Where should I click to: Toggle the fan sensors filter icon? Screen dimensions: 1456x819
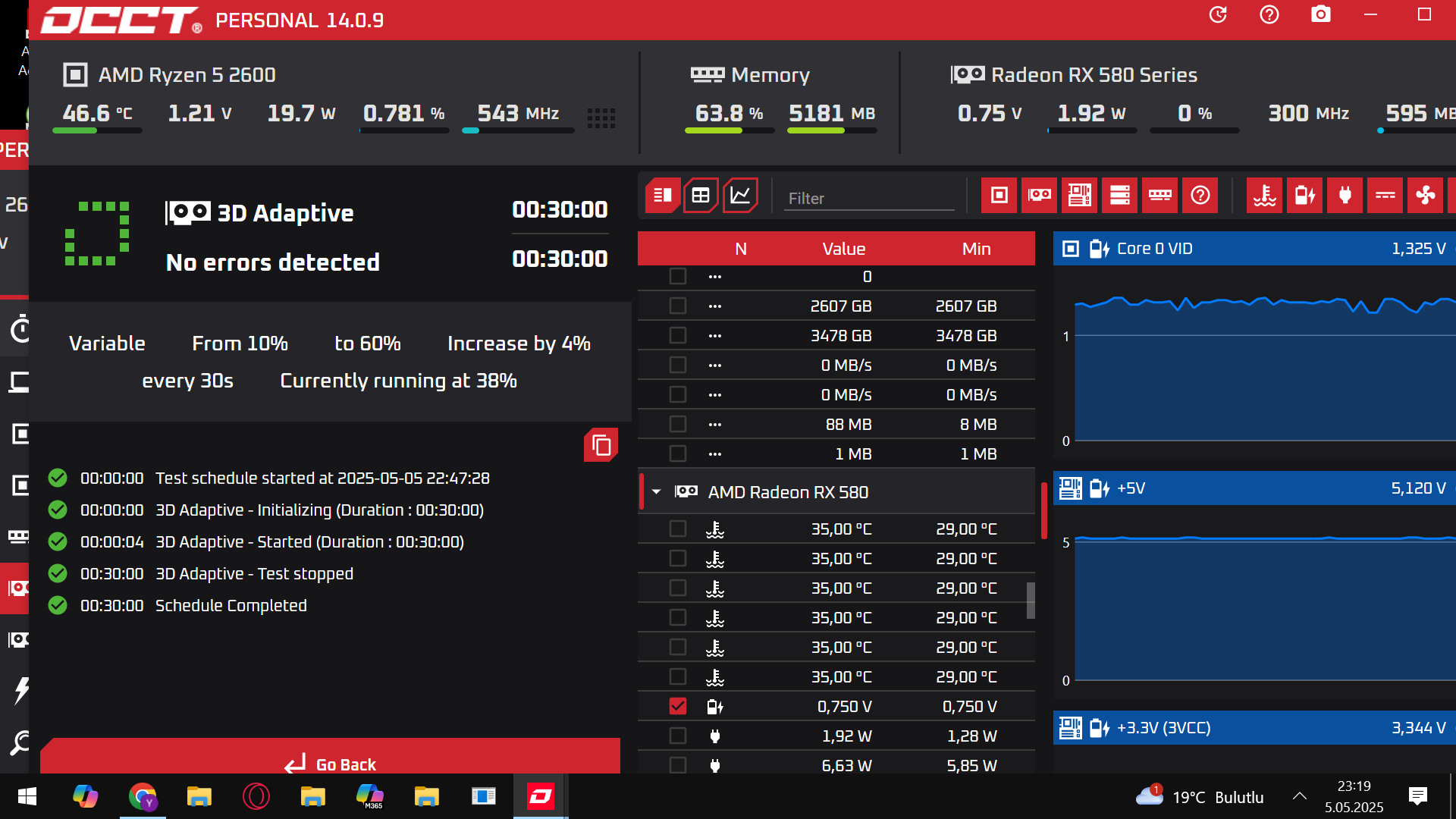tap(1425, 196)
